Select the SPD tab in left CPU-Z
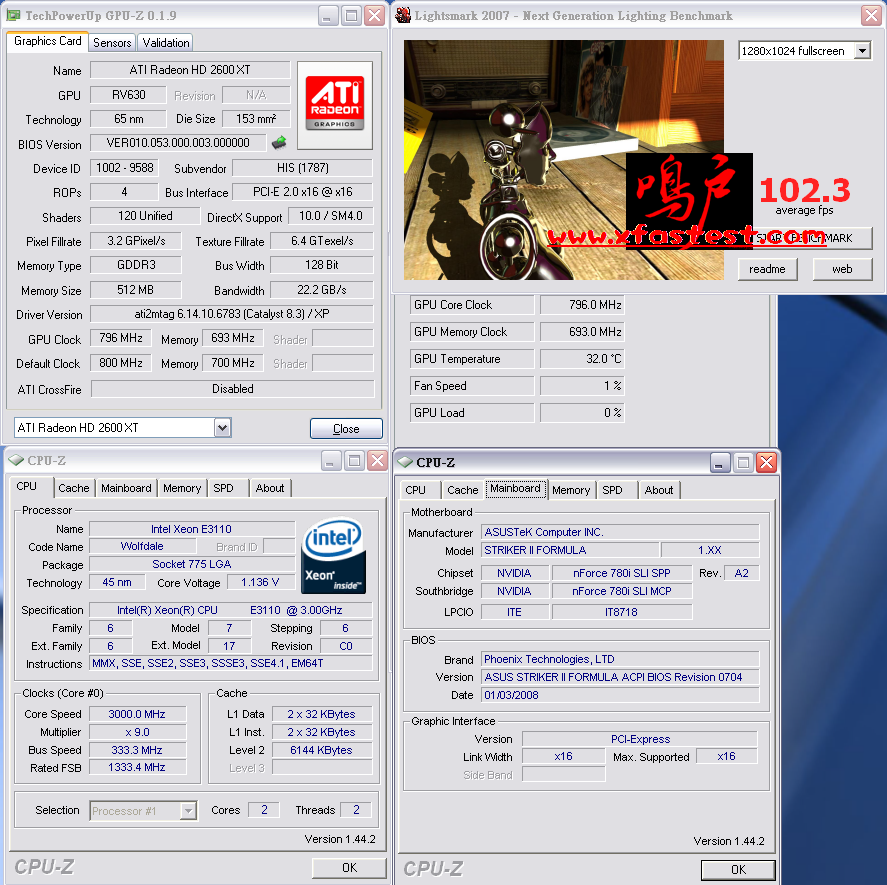Image resolution: width=887 pixels, height=885 pixels. pyautogui.click(x=223, y=488)
